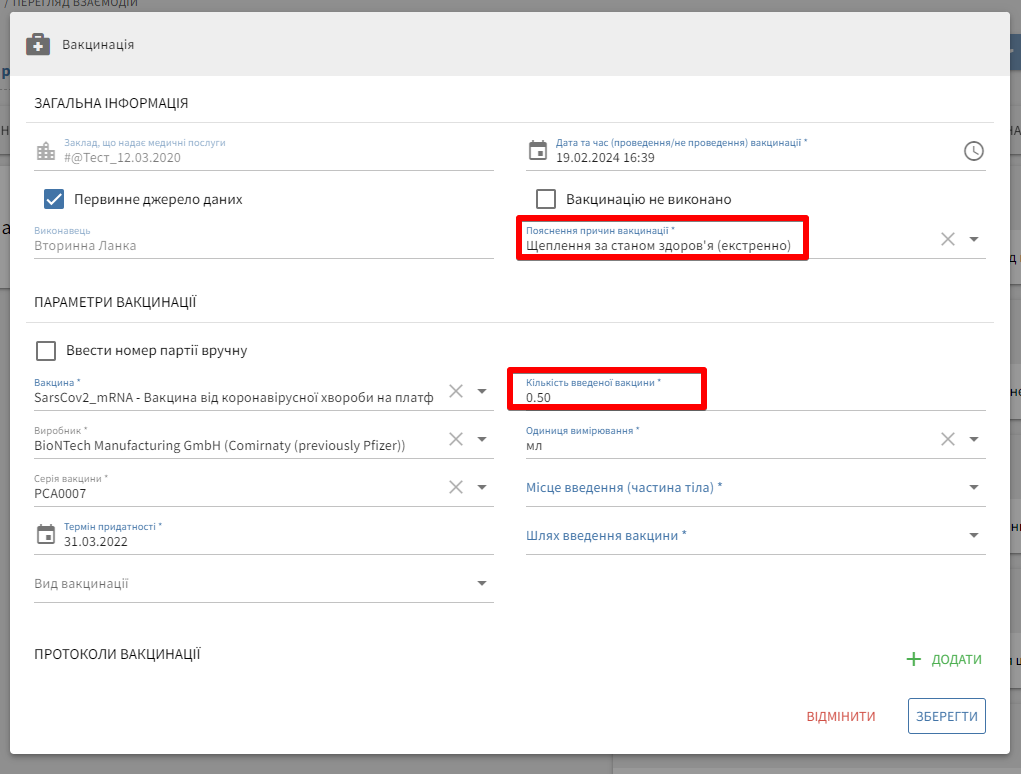Click Додати to add vaccination protocol
1021x774 pixels.
point(944,660)
